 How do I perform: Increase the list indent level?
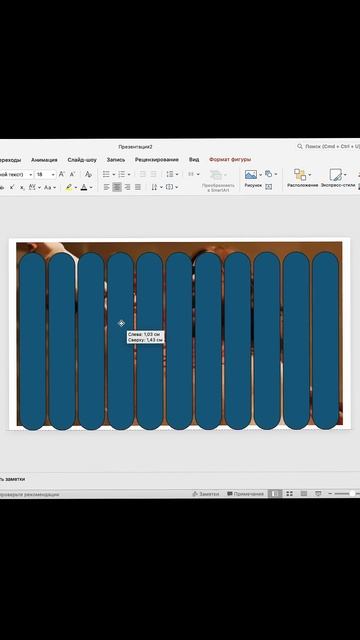tap(153, 174)
